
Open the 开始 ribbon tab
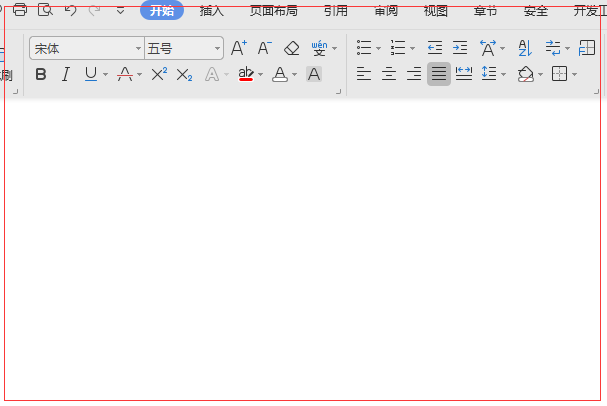click(x=162, y=10)
